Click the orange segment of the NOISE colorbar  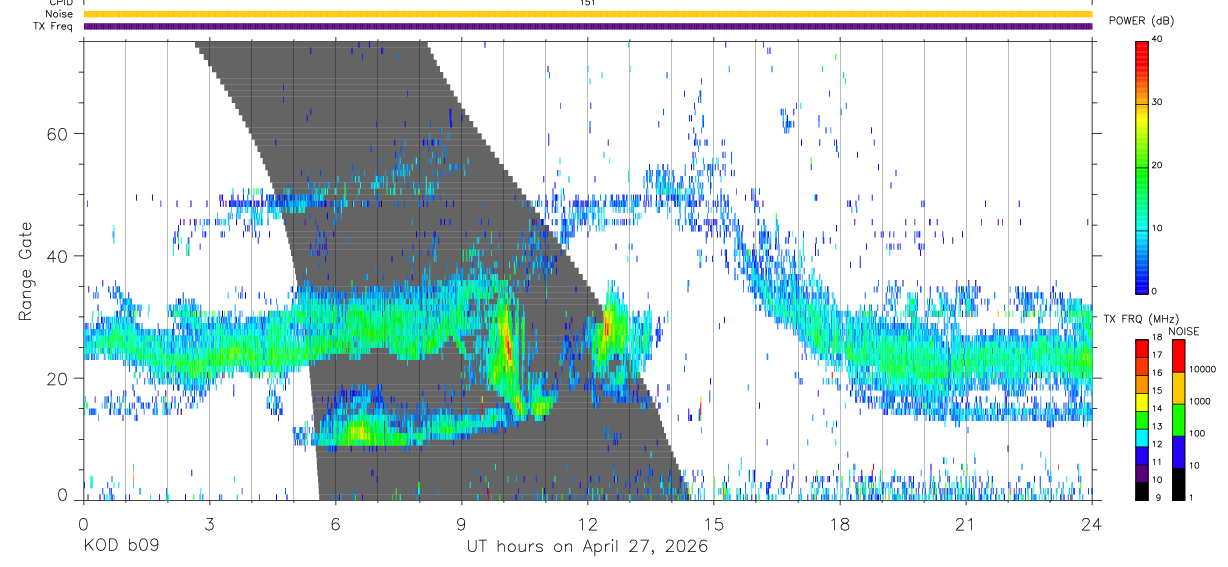coord(1178,388)
